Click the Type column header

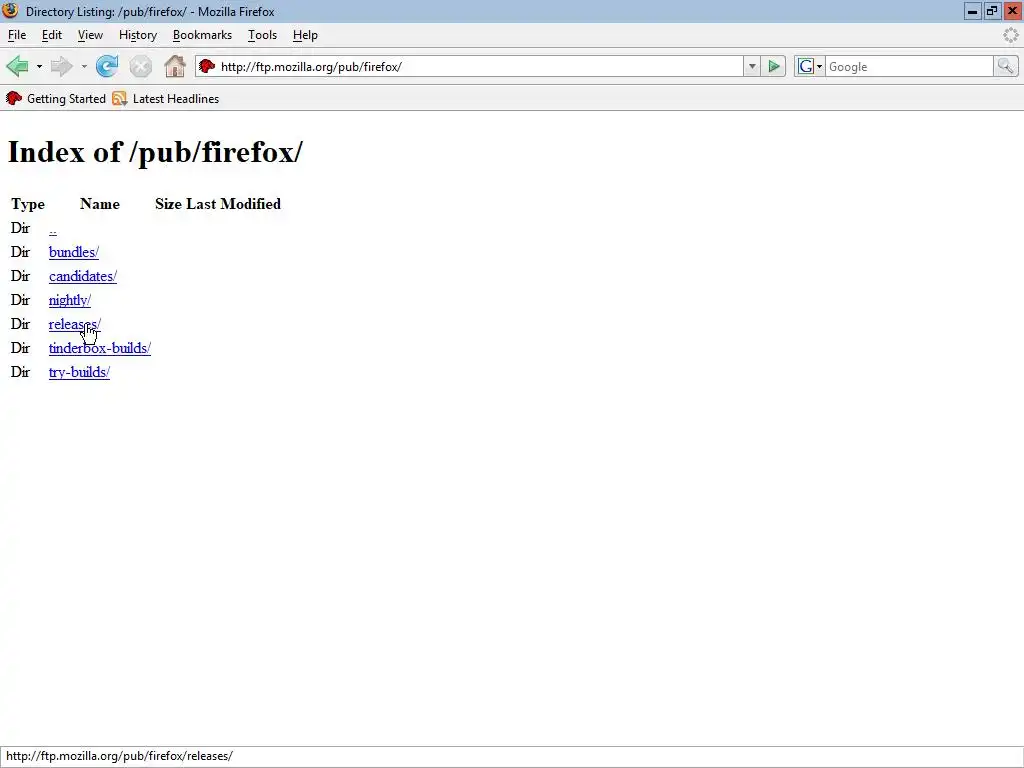tap(28, 204)
